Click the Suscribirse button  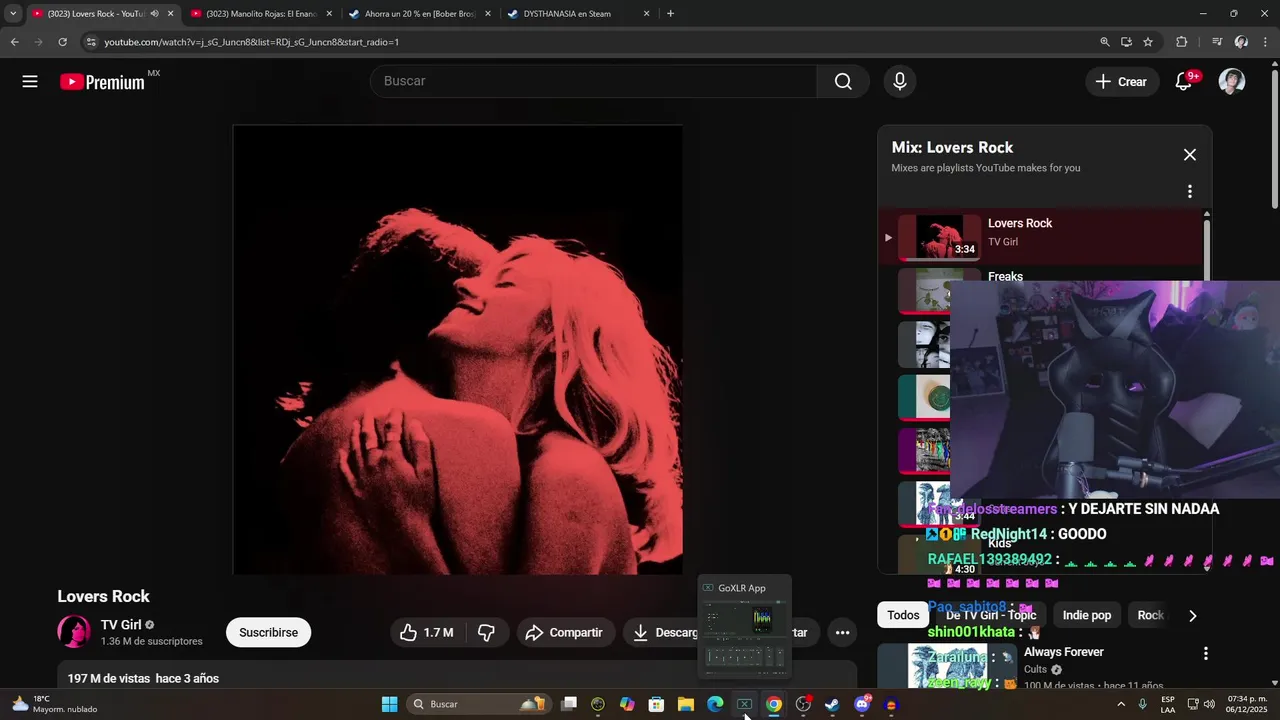click(x=268, y=632)
